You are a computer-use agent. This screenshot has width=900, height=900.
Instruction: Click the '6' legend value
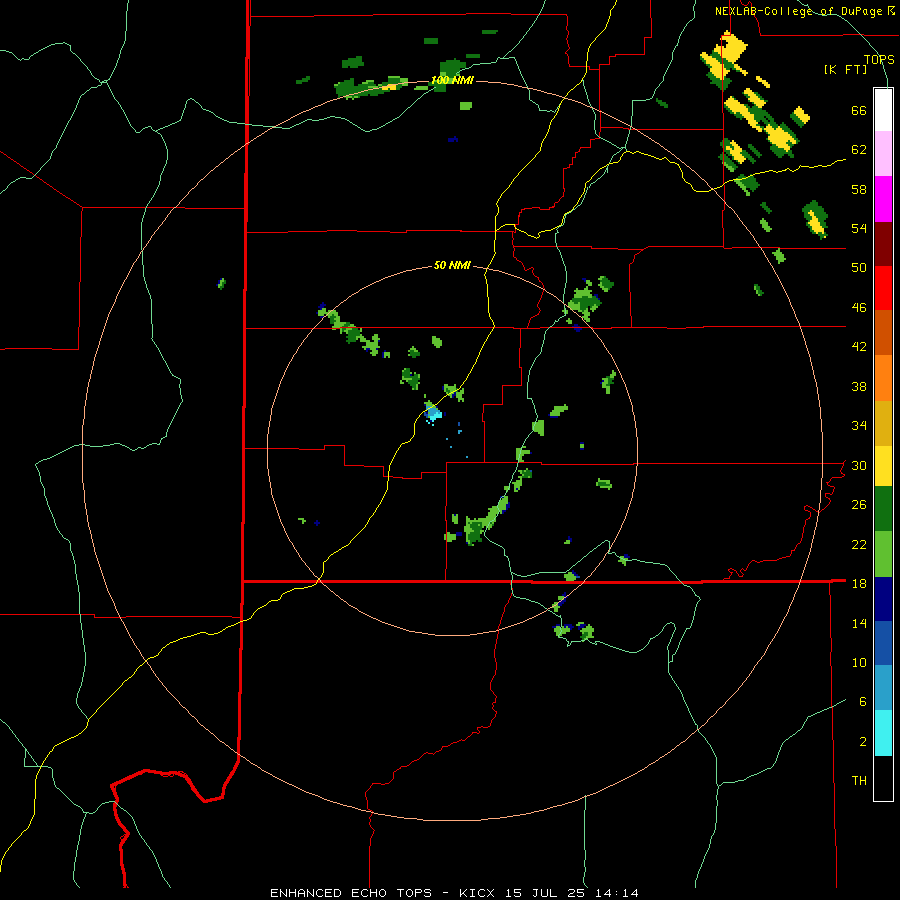tap(862, 702)
